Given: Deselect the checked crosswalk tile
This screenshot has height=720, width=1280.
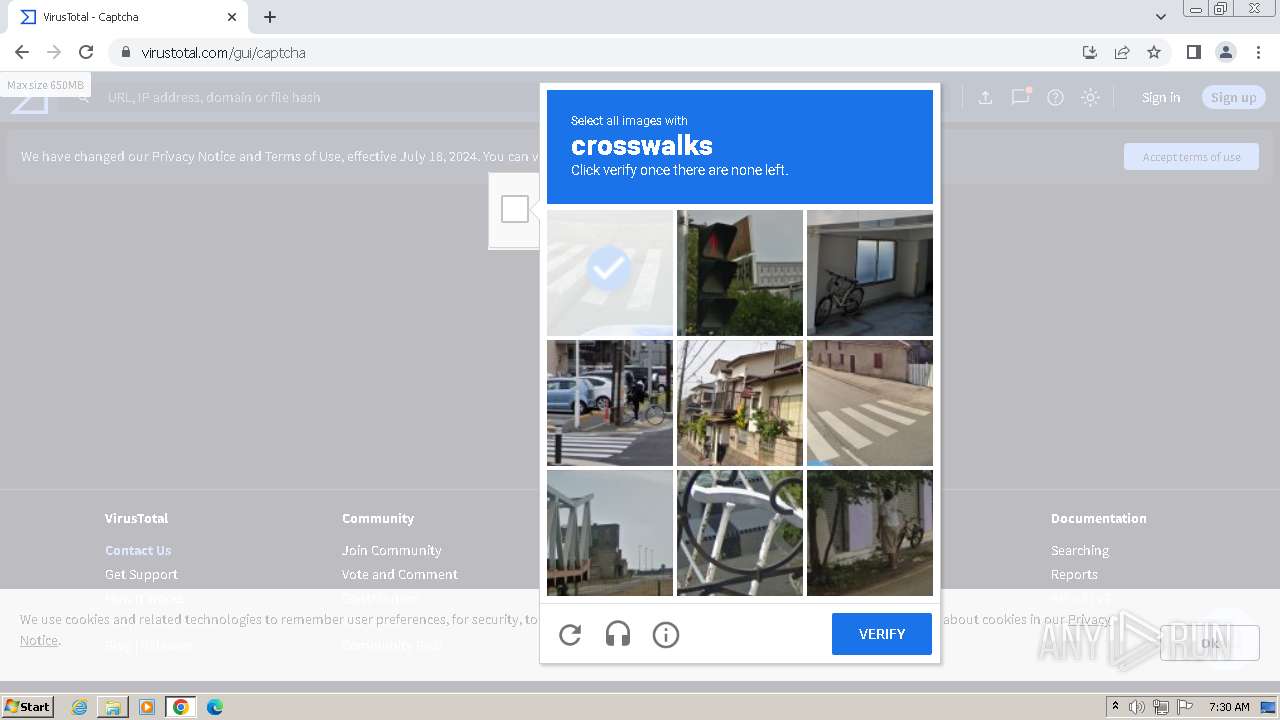Looking at the screenshot, I should [x=610, y=273].
